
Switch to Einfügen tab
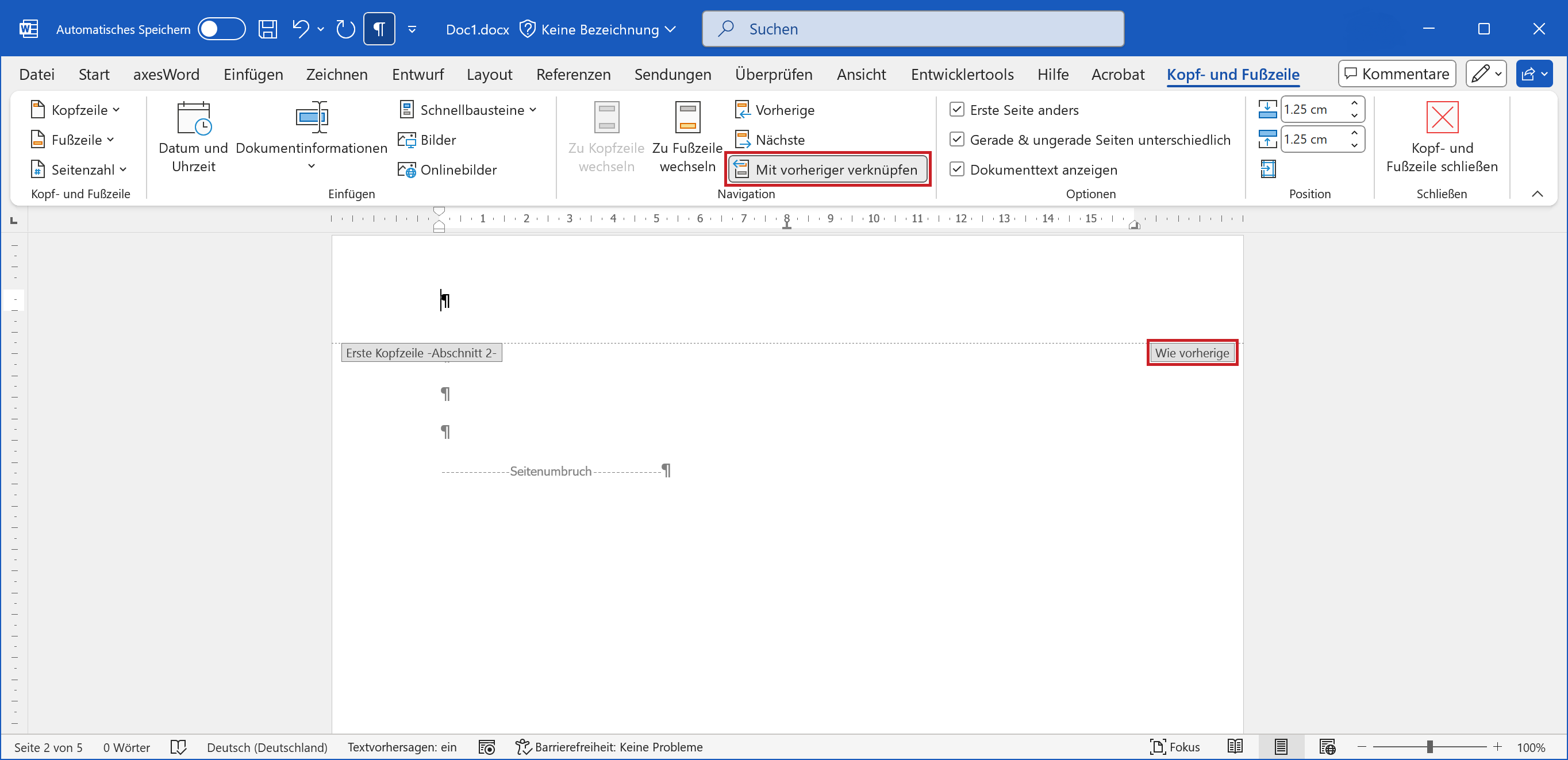click(x=253, y=74)
